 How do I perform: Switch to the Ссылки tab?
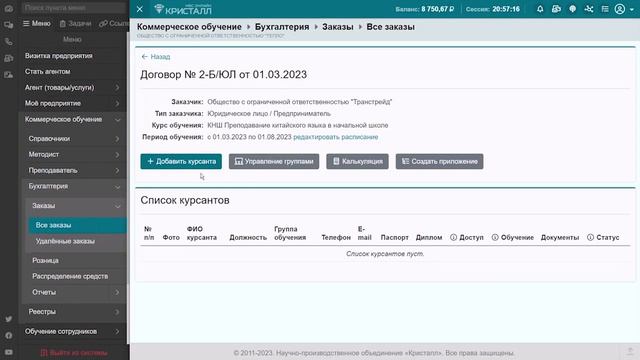tap(113, 24)
